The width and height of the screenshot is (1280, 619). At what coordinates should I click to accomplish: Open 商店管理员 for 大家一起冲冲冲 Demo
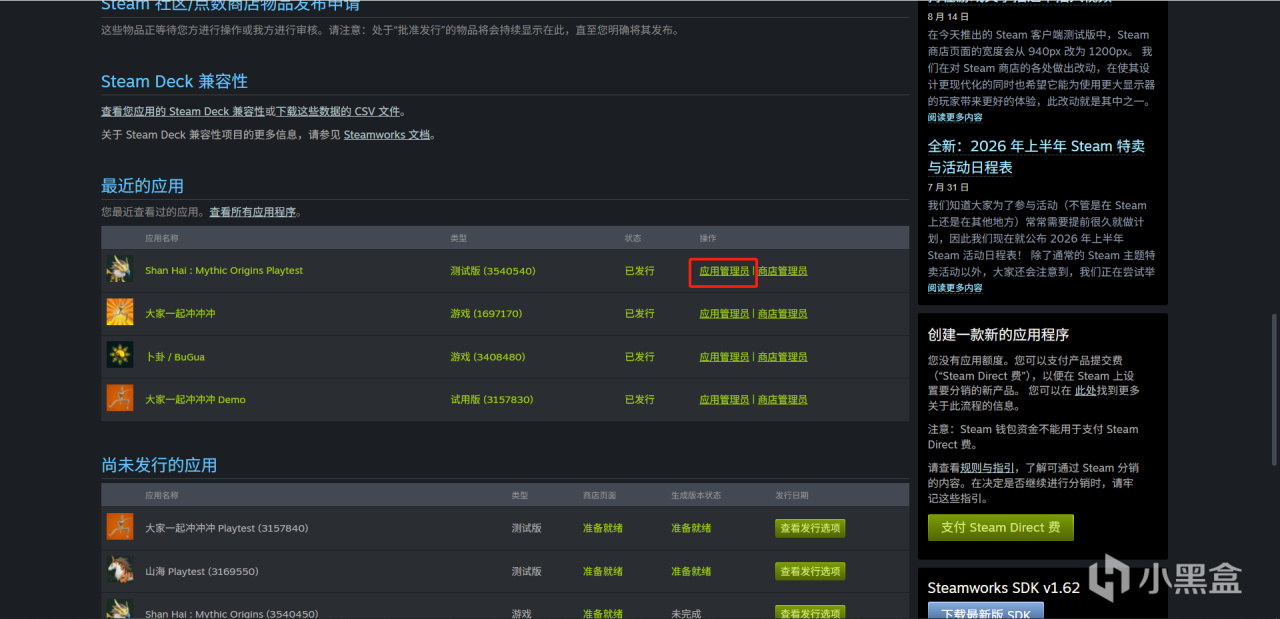coord(782,400)
